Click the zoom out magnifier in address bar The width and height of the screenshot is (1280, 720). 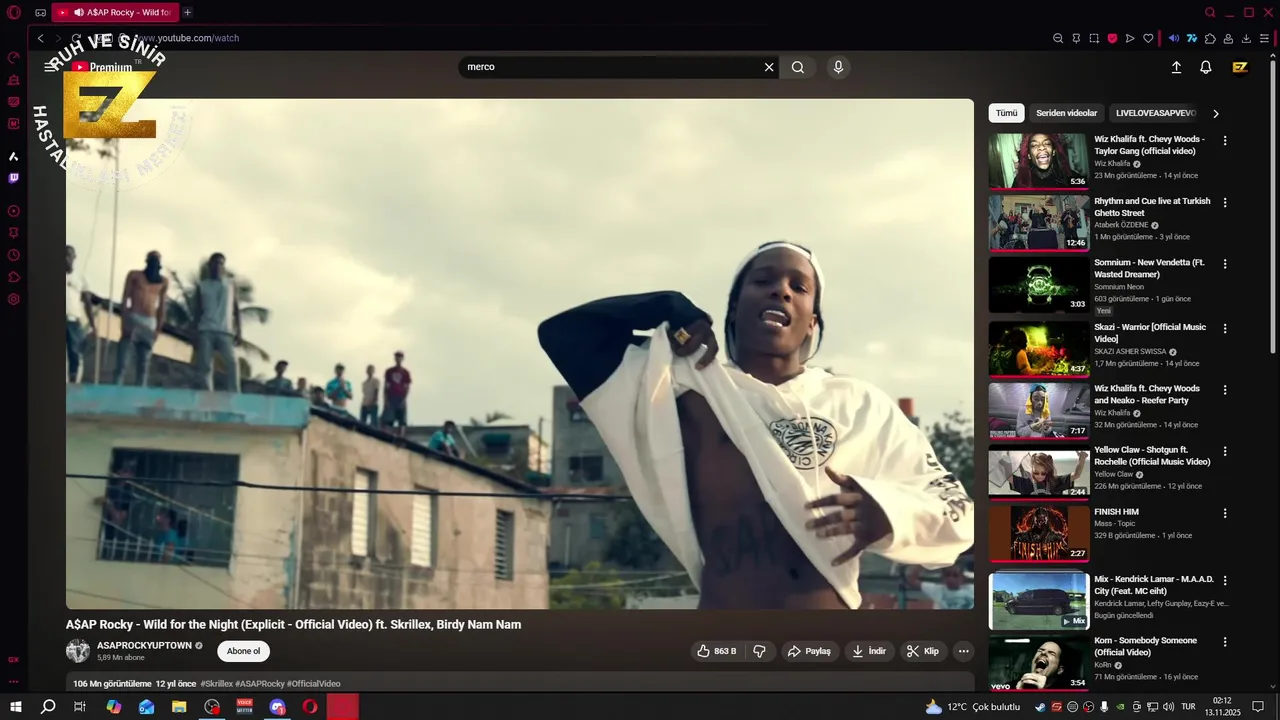[x=1058, y=38]
